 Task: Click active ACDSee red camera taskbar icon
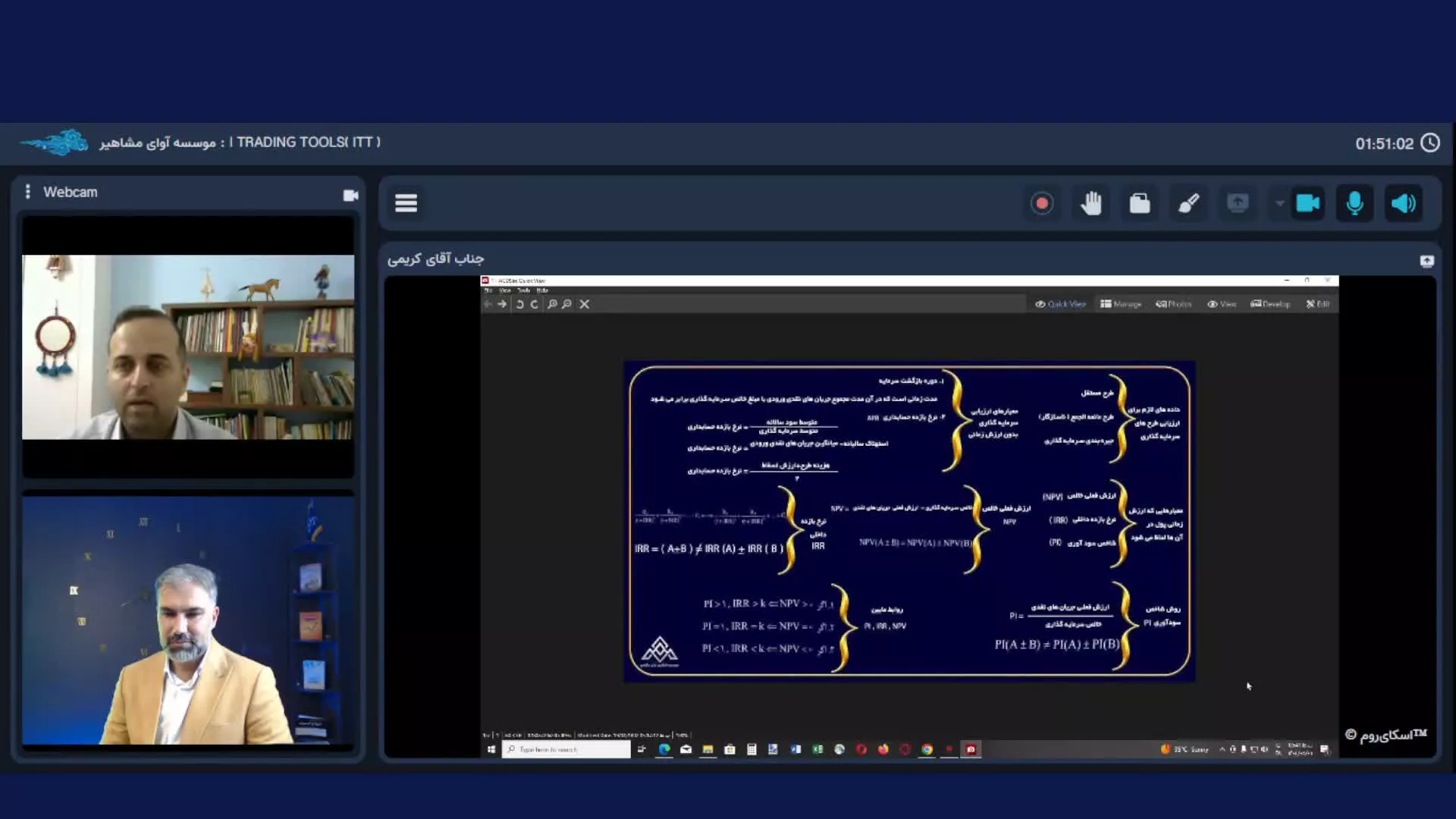971,749
